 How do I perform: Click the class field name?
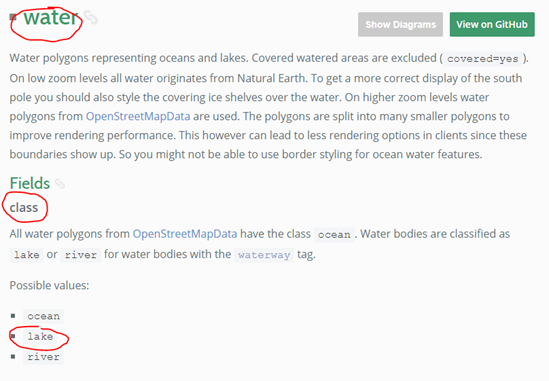point(24,208)
